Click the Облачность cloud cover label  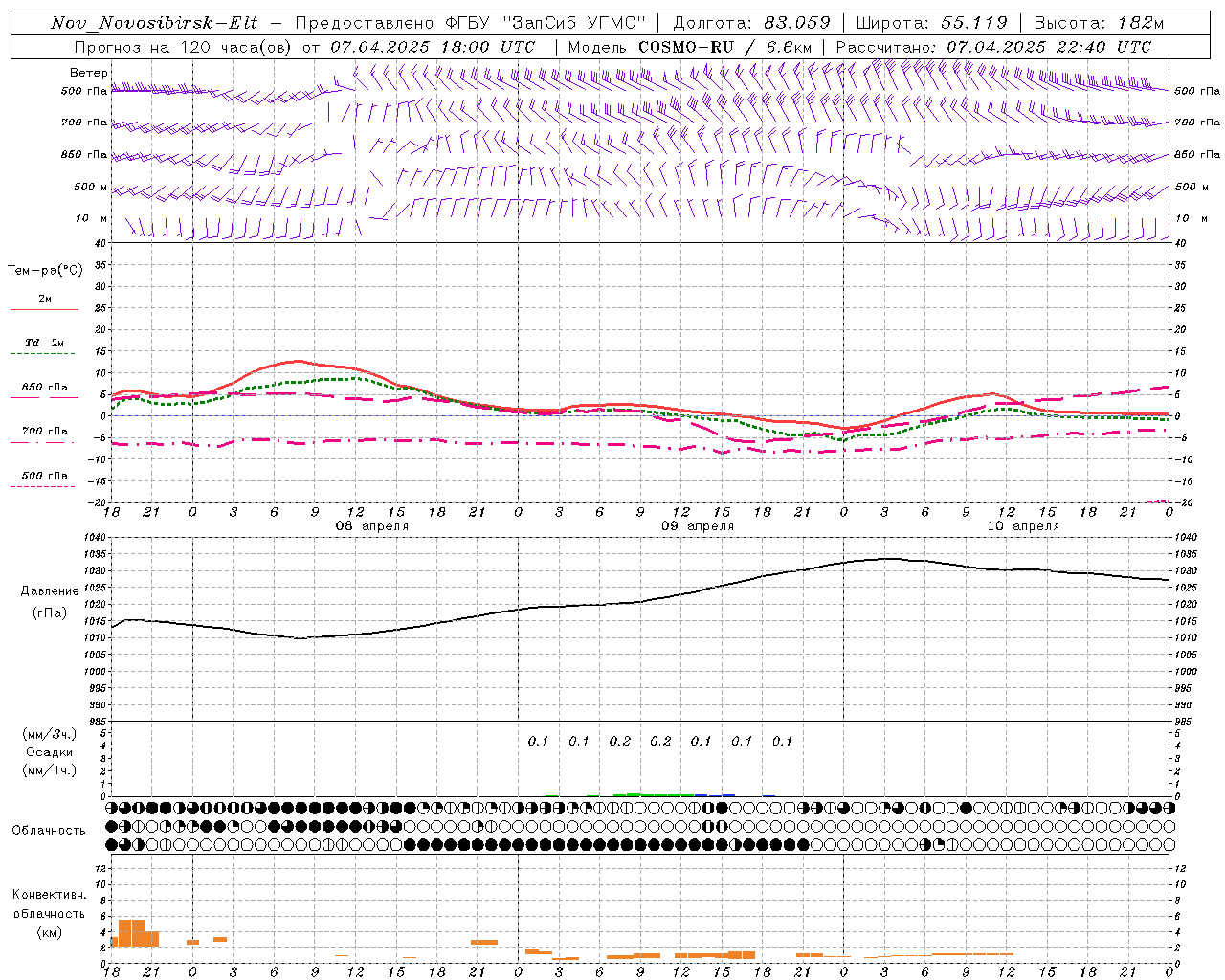click(x=49, y=831)
